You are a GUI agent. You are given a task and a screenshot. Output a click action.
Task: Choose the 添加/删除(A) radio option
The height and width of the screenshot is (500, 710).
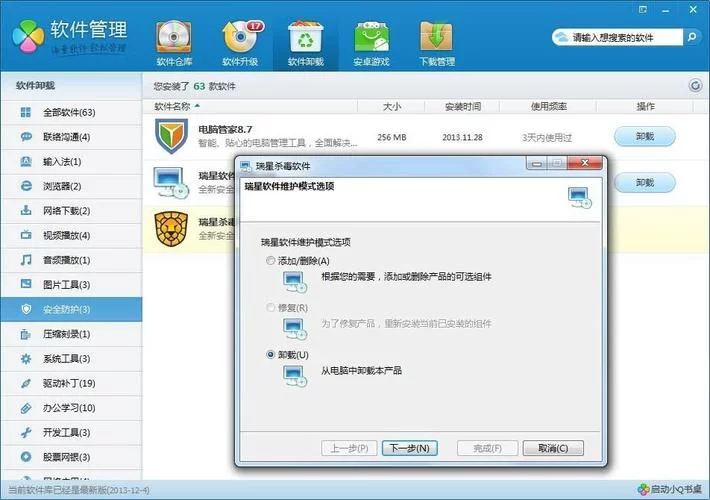coord(270,261)
